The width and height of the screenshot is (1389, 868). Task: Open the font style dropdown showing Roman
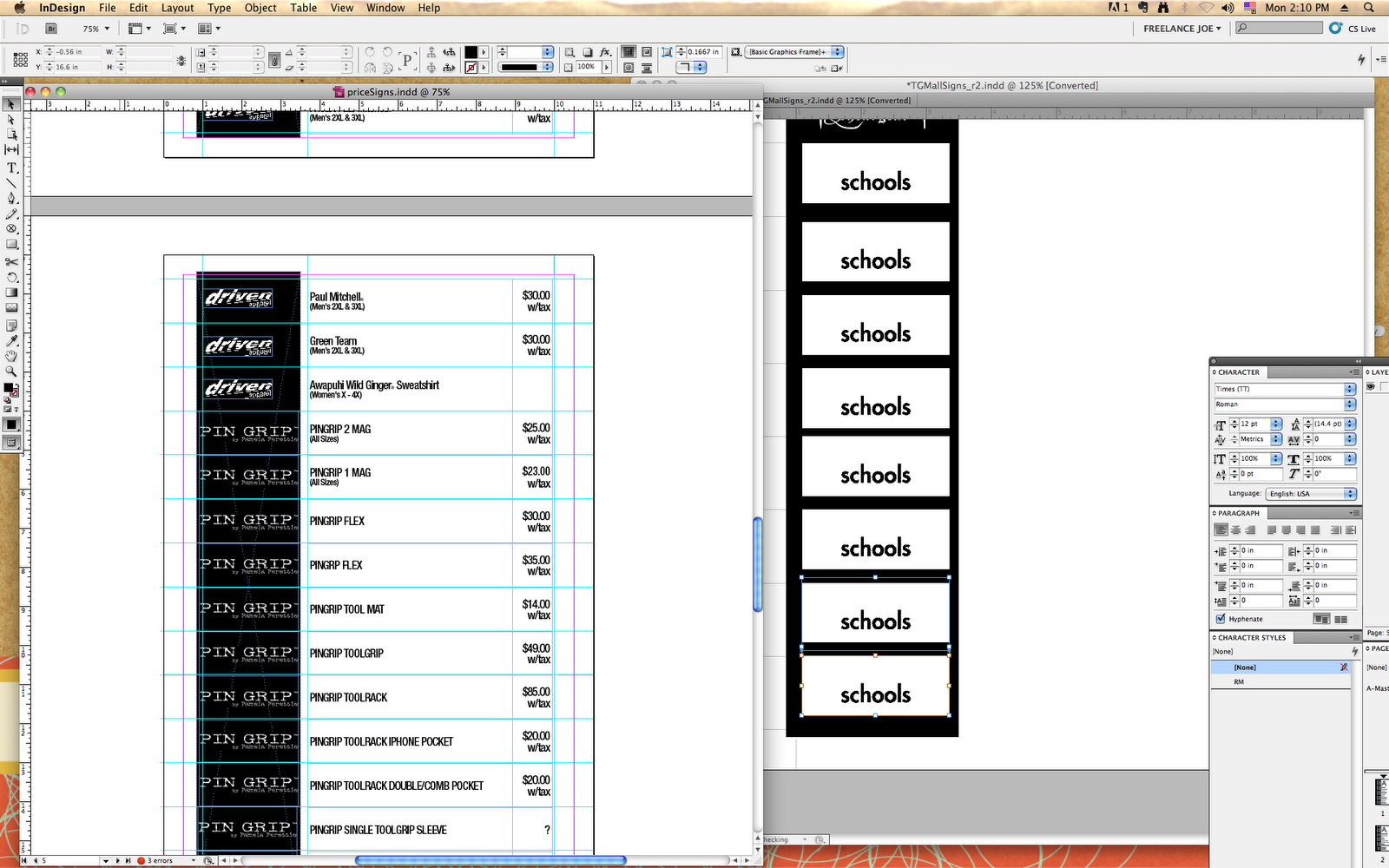(x=1350, y=404)
